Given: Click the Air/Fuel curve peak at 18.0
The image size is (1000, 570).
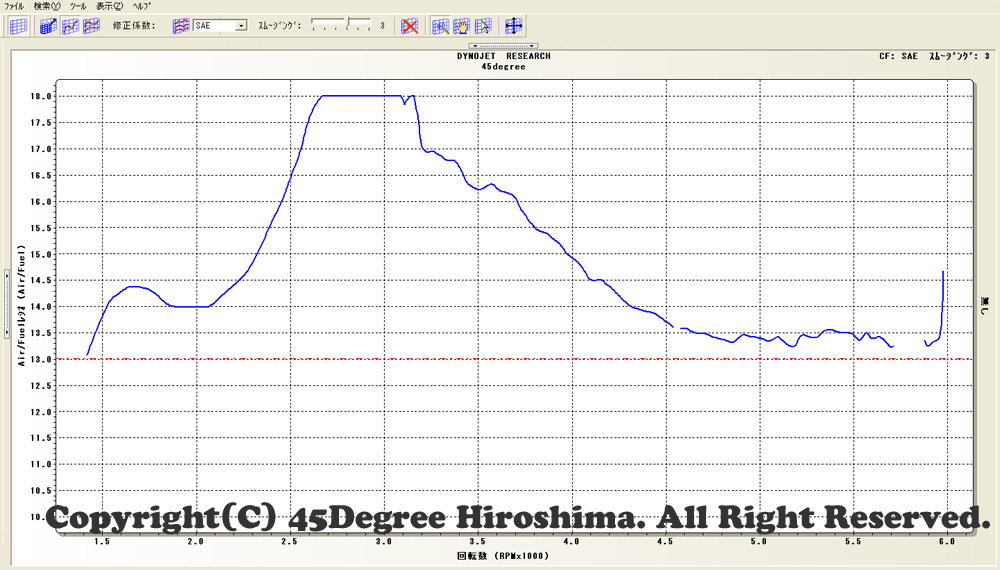Looking at the screenshot, I should tap(360, 96).
